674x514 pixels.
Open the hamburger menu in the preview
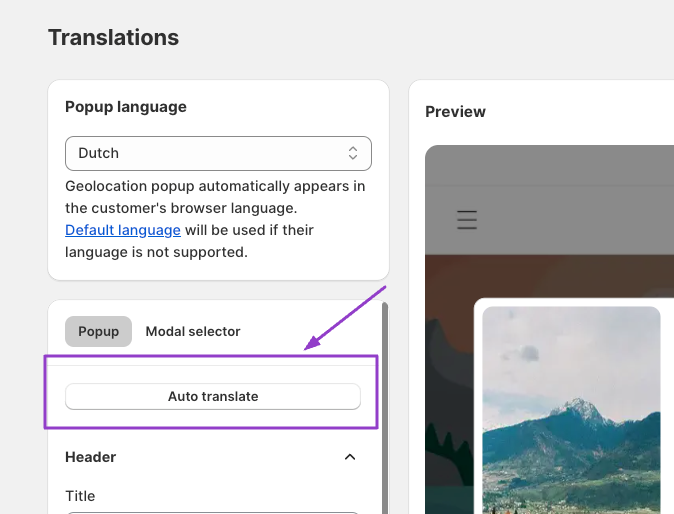coord(467,220)
